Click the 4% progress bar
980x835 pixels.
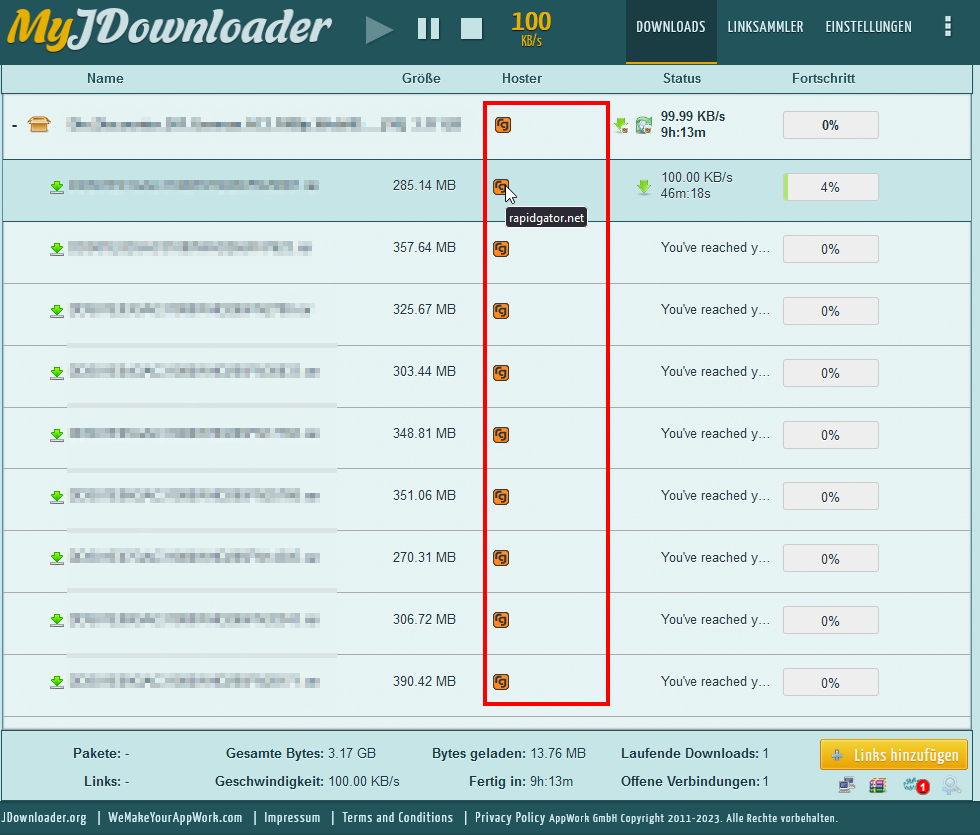click(x=830, y=187)
